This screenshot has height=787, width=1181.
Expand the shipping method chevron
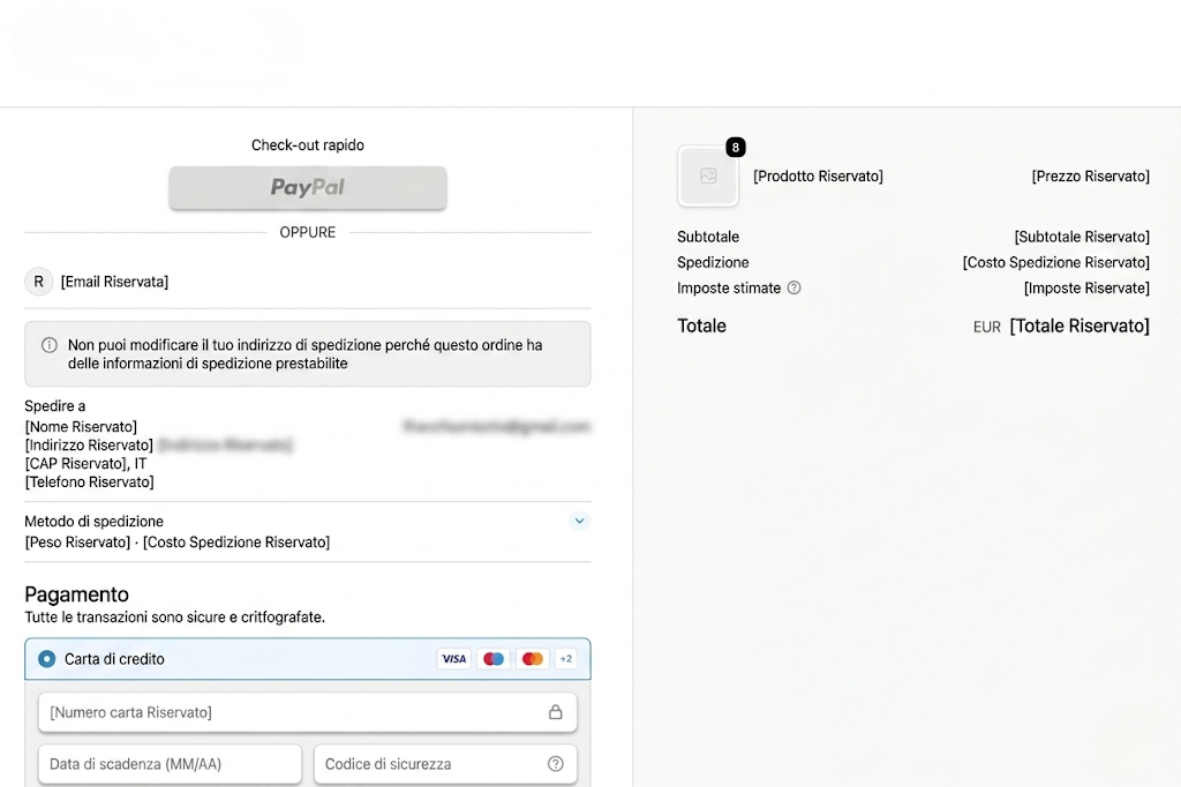coord(579,521)
